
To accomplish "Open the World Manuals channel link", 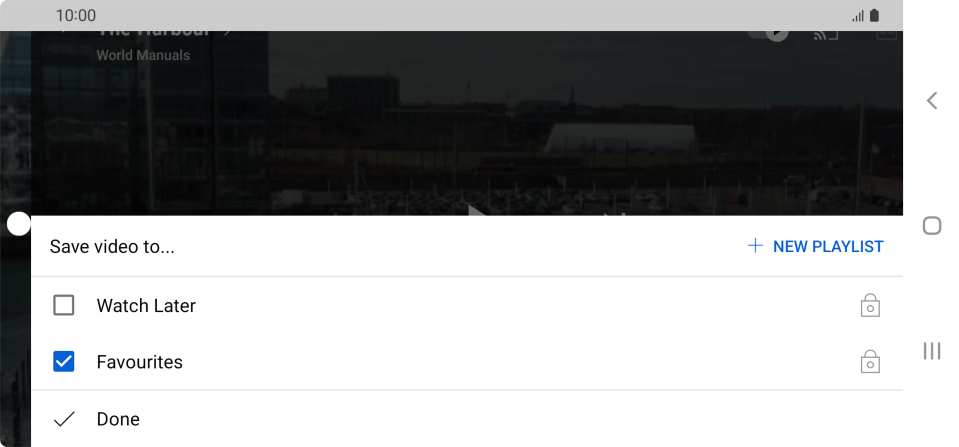I will (x=143, y=55).
